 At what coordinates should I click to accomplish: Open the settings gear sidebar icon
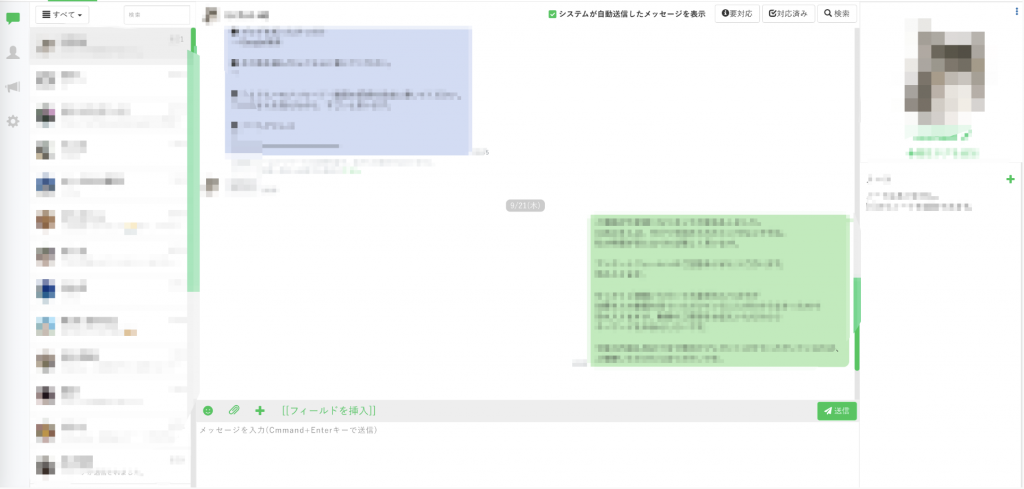coord(13,121)
